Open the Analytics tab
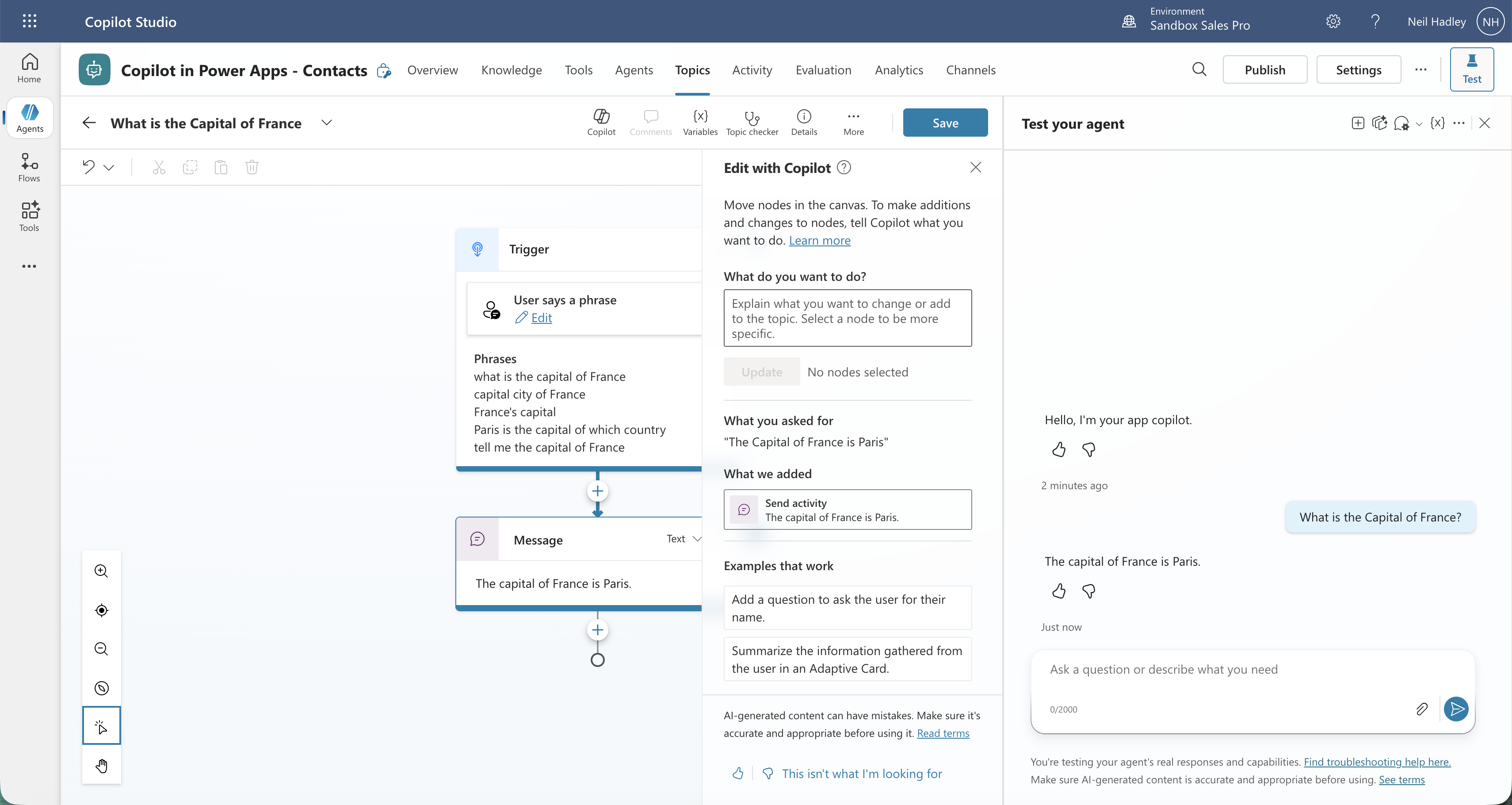Image resolution: width=1512 pixels, height=805 pixels. click(x=899, y=70)
